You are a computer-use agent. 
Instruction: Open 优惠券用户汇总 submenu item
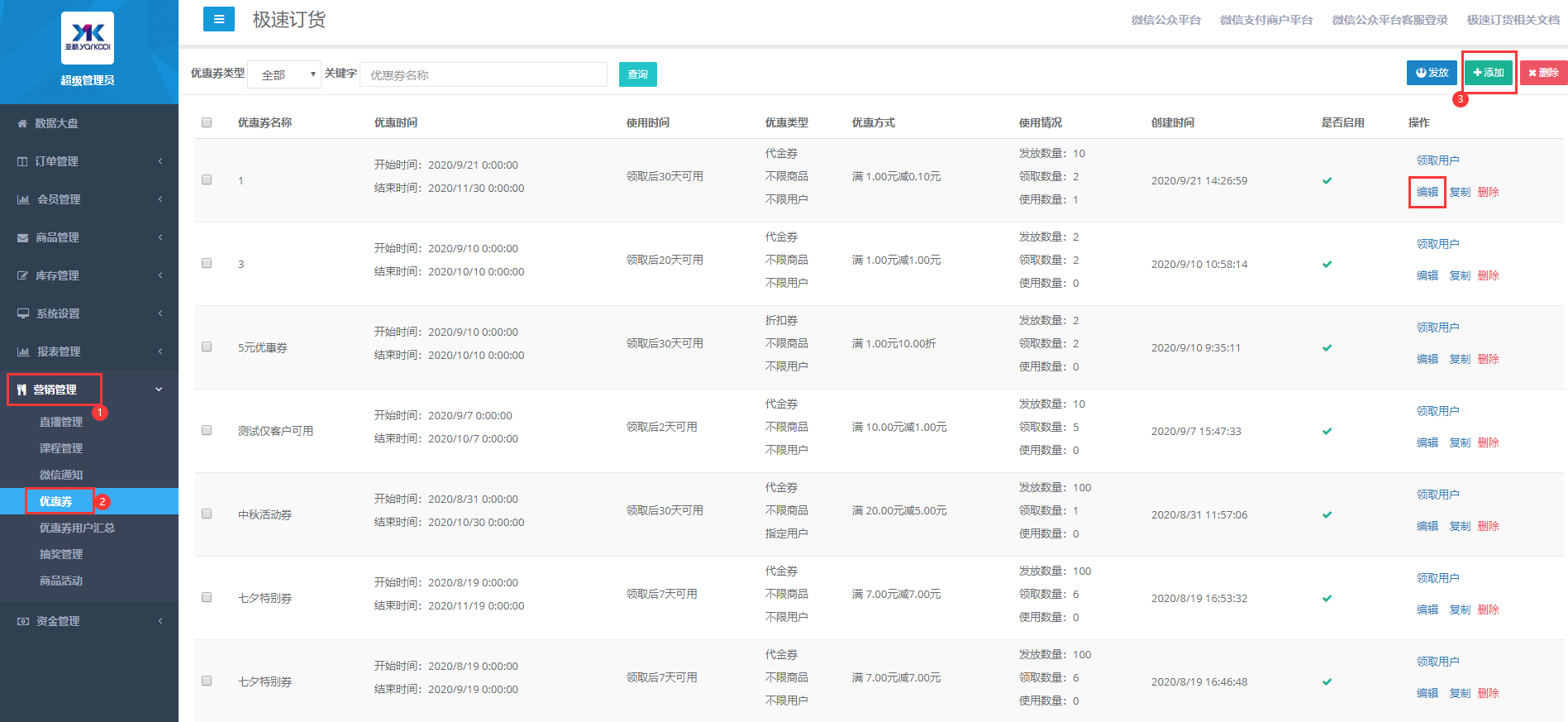point(77,528)
